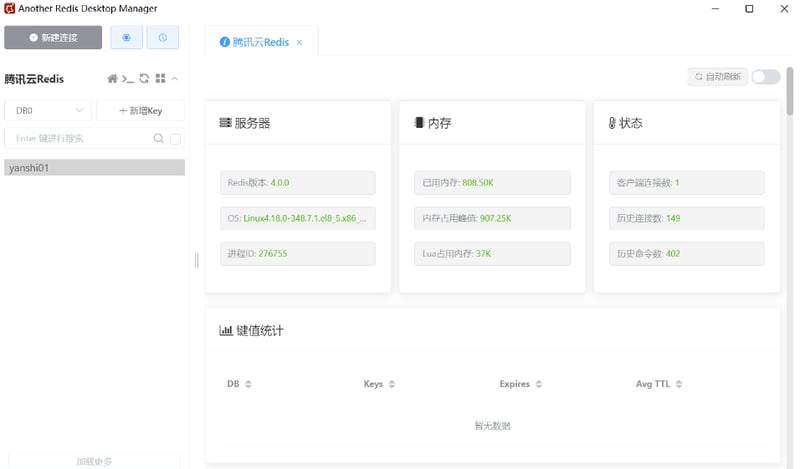
Task: Click the New Connection (新建连接) button
Action: tap(53, 37)
